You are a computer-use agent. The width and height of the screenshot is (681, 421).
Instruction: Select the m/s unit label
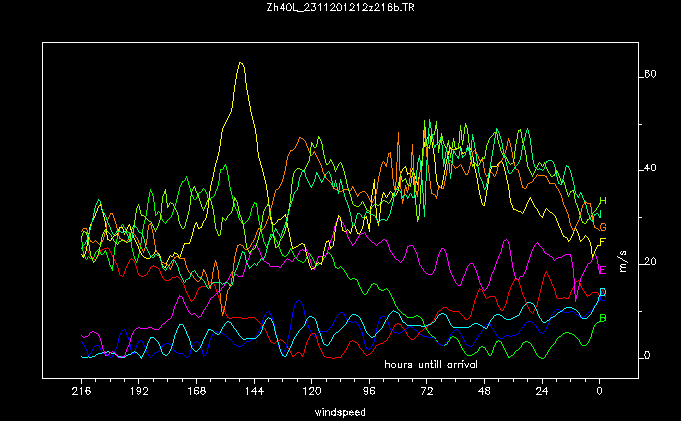[623, 262]
